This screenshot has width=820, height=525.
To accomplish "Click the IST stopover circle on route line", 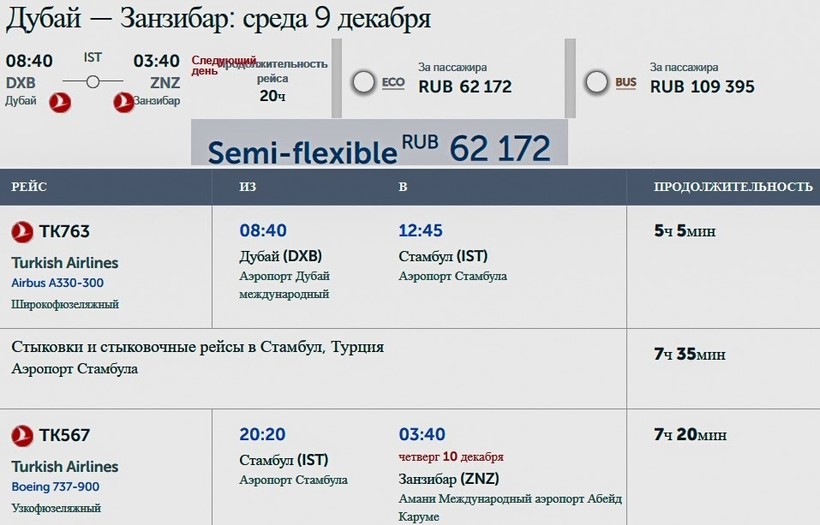I will (x=92, y=82).
